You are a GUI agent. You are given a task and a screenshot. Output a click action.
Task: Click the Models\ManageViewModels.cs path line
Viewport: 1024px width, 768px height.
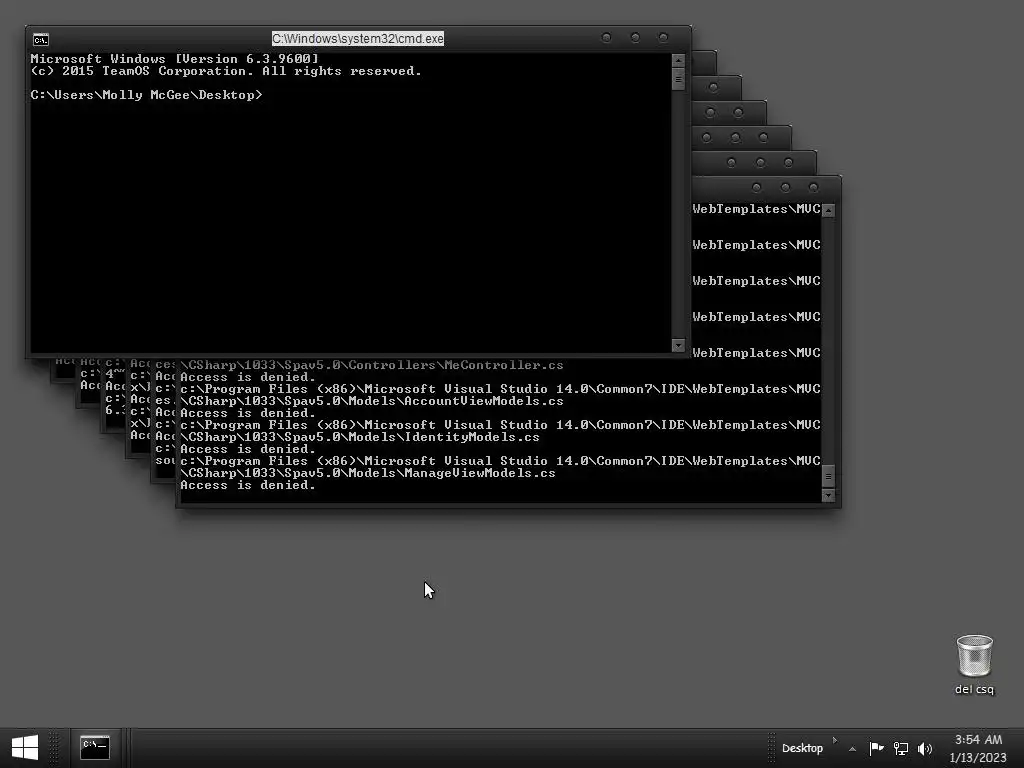click(368, 473)
